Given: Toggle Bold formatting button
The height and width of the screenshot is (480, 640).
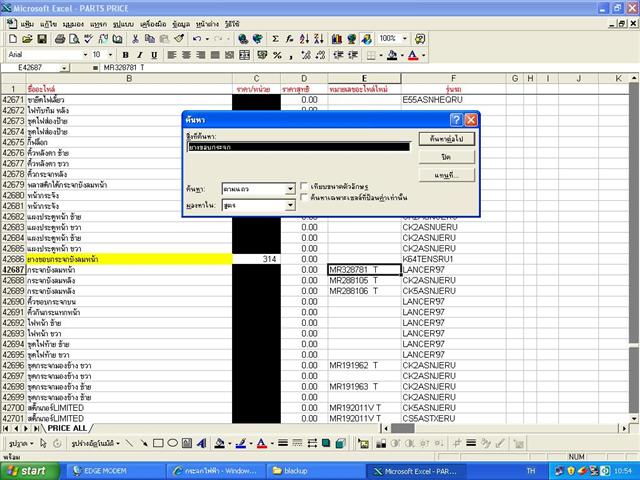Looking at the screenshot, I should click(125, 55).
